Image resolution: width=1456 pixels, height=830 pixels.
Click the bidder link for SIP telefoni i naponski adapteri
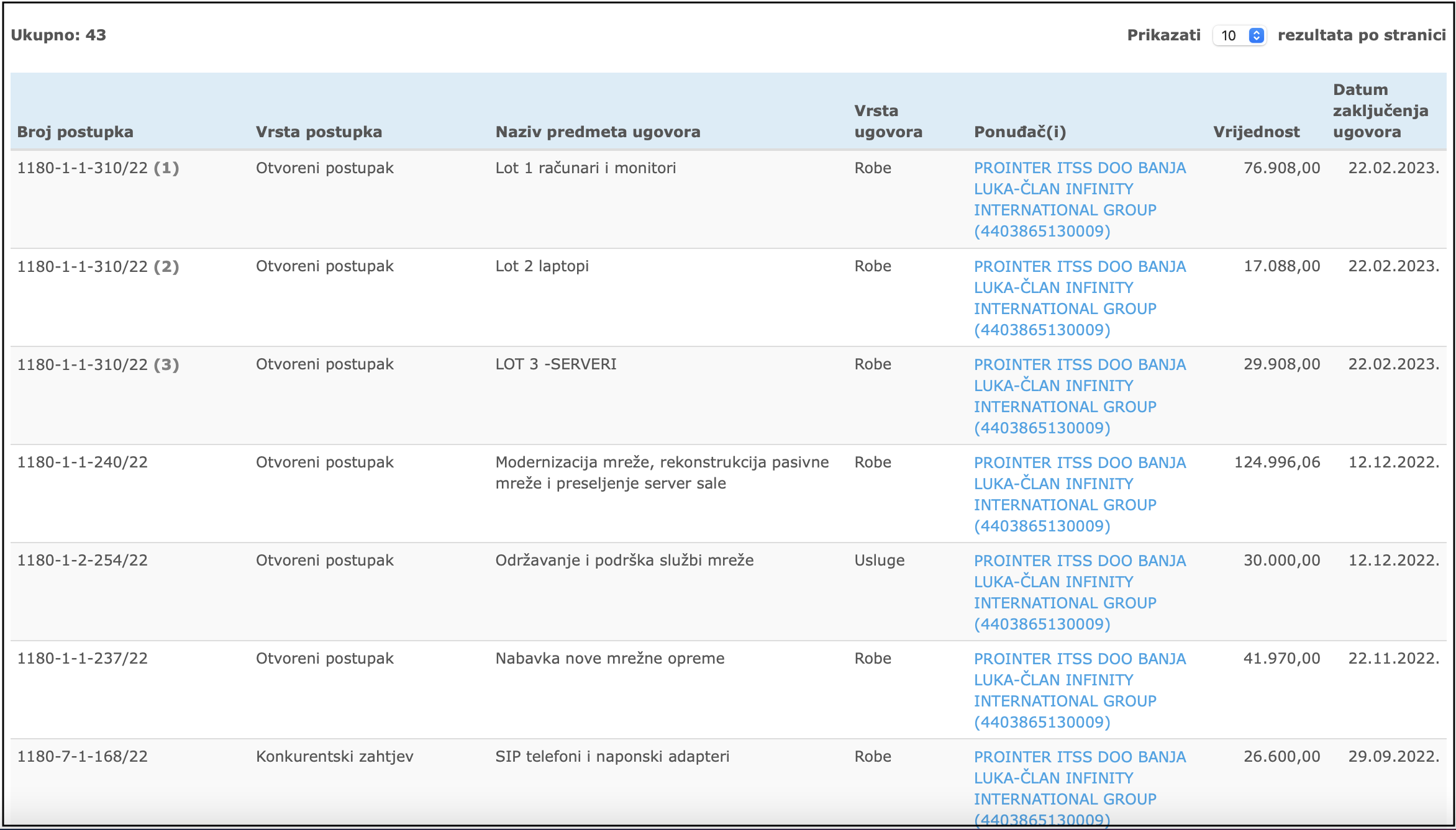click(1080, 788)
